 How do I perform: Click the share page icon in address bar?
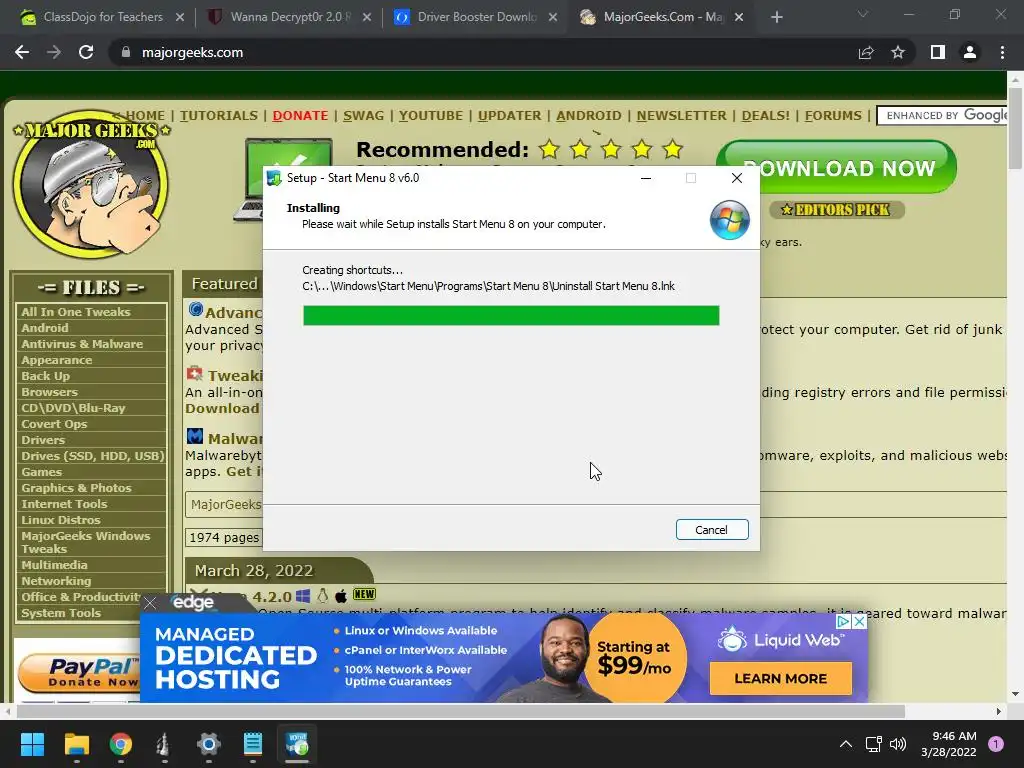point(866,52)
